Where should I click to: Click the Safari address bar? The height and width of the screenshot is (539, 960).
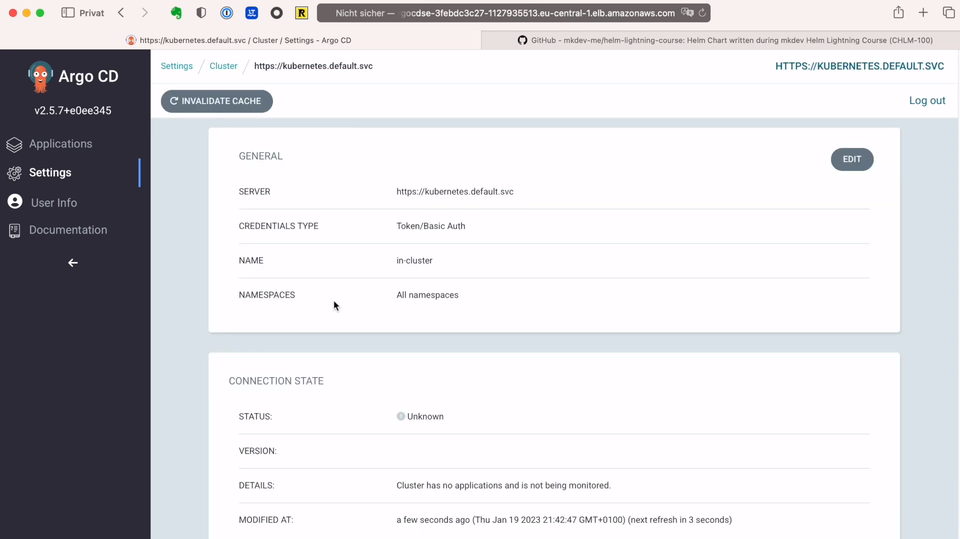pos(514,13)
